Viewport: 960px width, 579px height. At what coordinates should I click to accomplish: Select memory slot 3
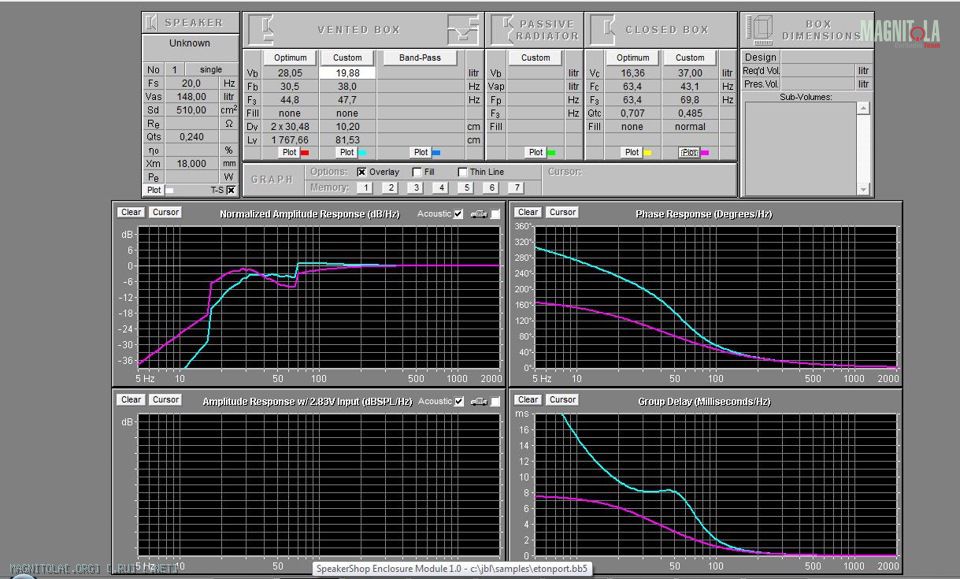(415, 188)
